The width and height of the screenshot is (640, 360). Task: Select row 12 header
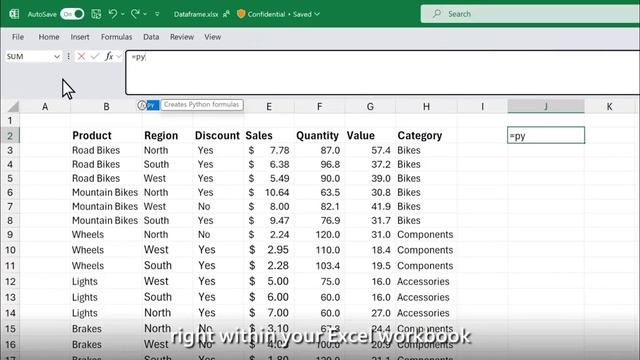pyautogui.click(x=10, y=282)
